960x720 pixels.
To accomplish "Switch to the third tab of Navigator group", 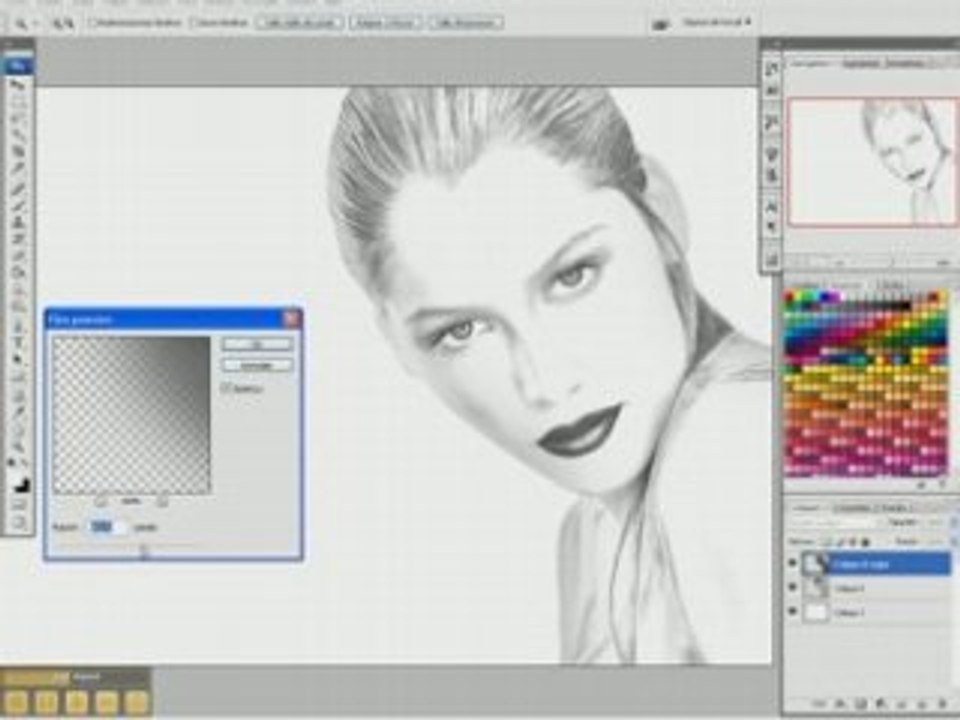I will pos(906,63).
